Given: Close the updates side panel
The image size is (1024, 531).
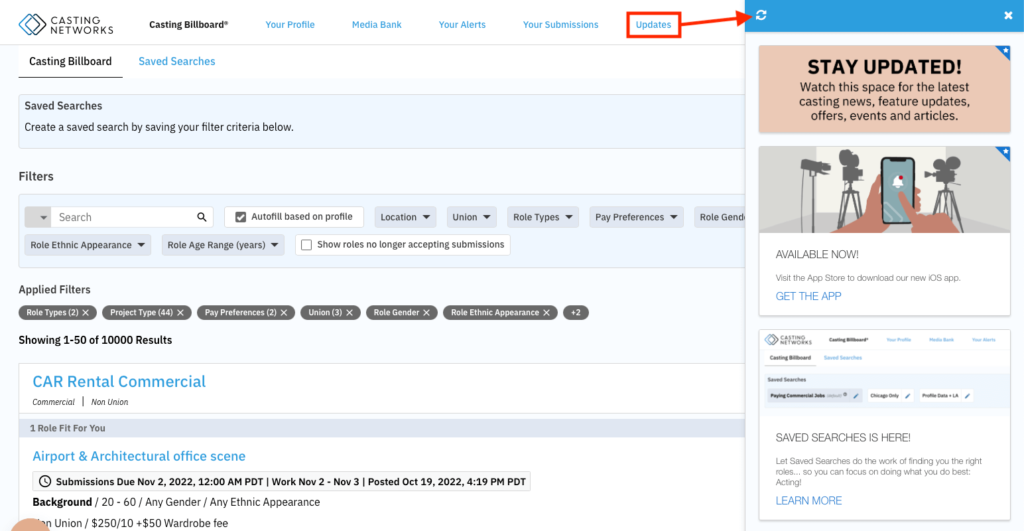Looking at the screenshot, I should 1008,15.
